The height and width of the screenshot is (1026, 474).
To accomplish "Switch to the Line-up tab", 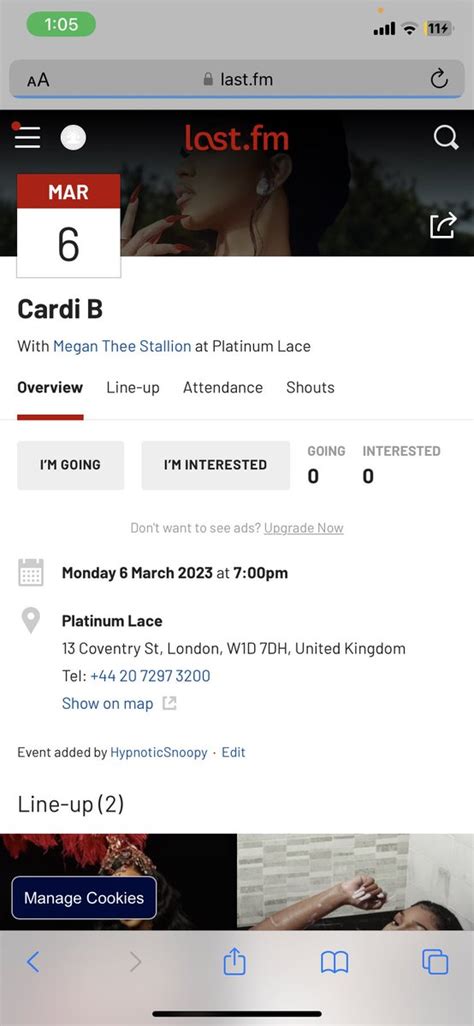I will [x=133, y=387].
